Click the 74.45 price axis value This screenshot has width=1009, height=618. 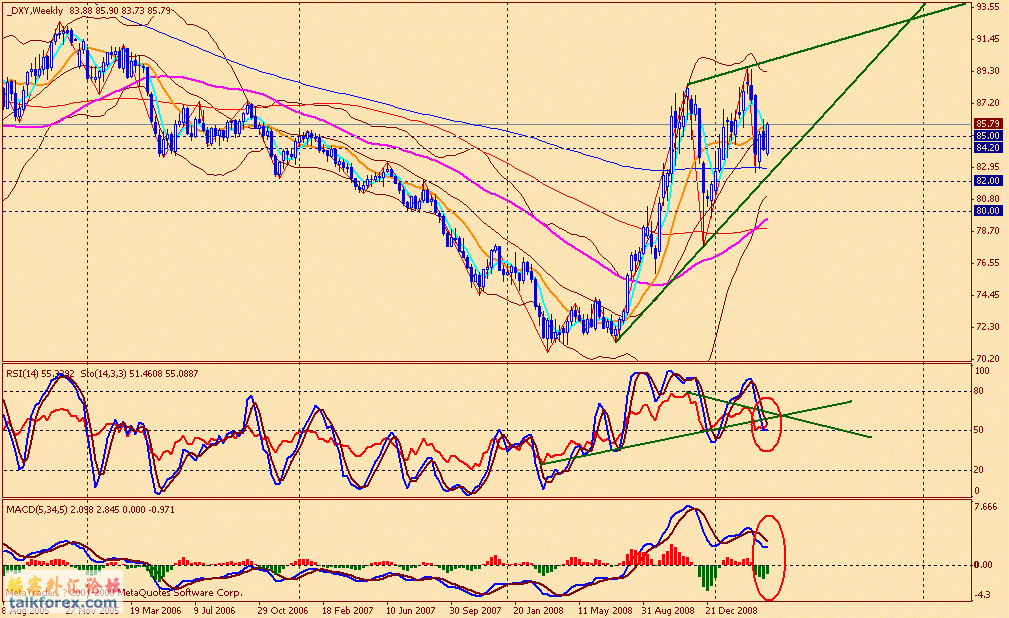[x=988, y=295]
